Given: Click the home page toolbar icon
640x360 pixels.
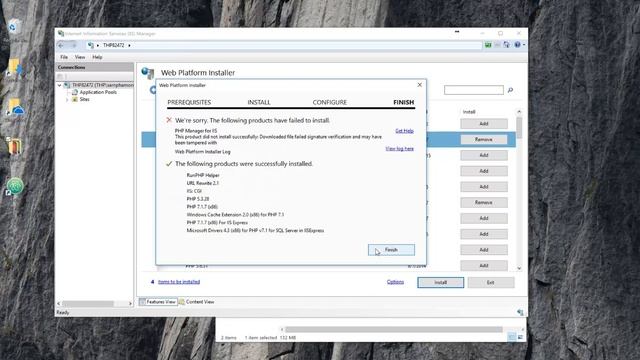Looking at the screenshot, I should [x=507, y=45].
